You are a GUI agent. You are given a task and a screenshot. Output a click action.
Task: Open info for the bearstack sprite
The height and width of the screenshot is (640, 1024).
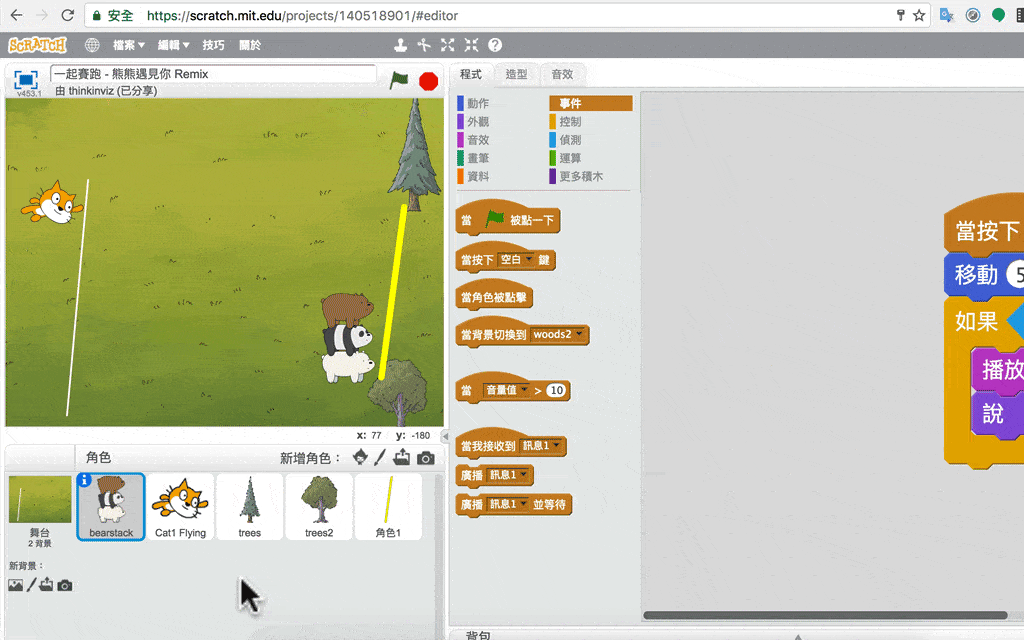[x=84, y=480]
